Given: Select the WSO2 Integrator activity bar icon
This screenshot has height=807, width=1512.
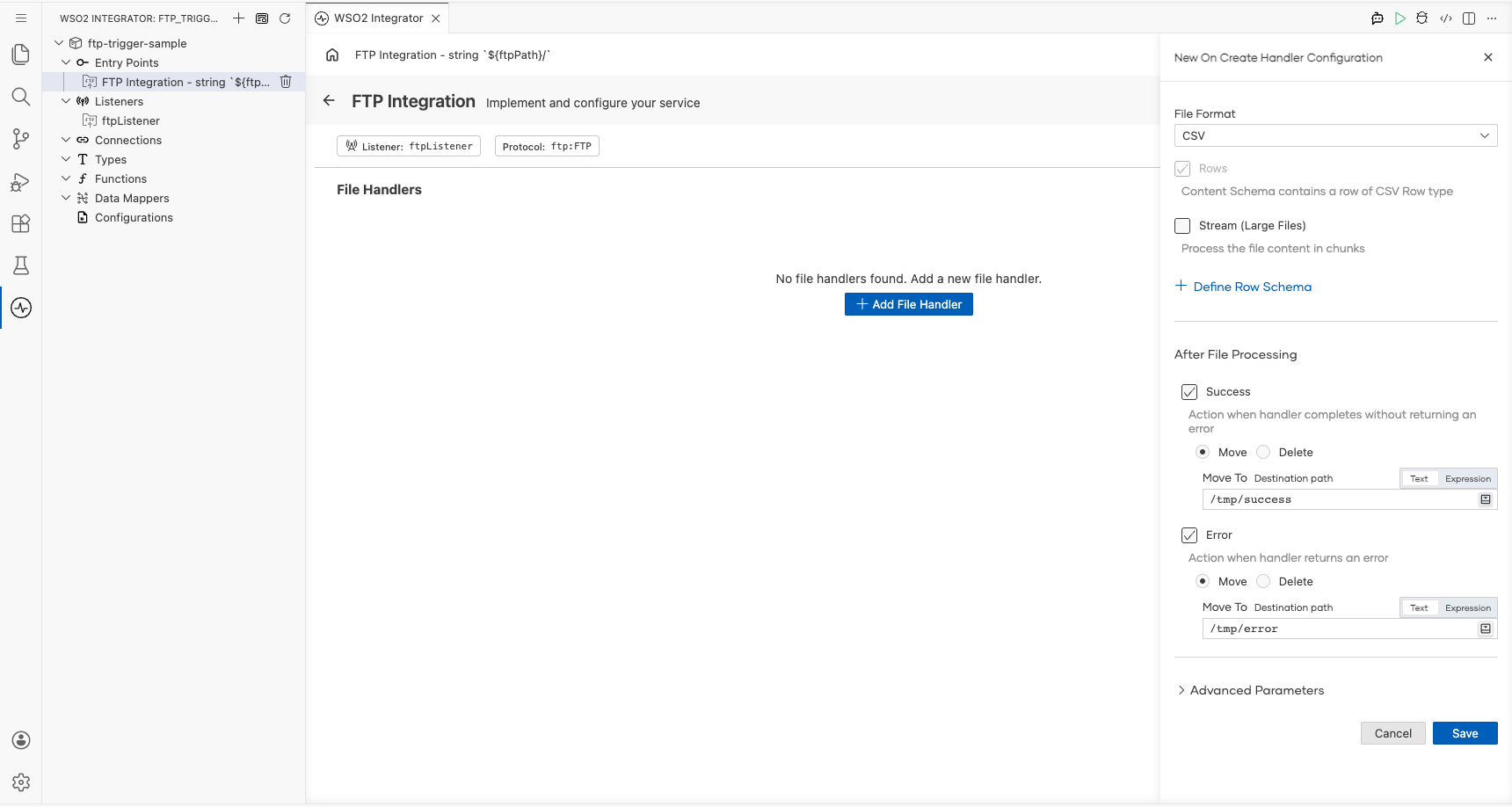Looking at the screenshot, I should pos(21,308).
